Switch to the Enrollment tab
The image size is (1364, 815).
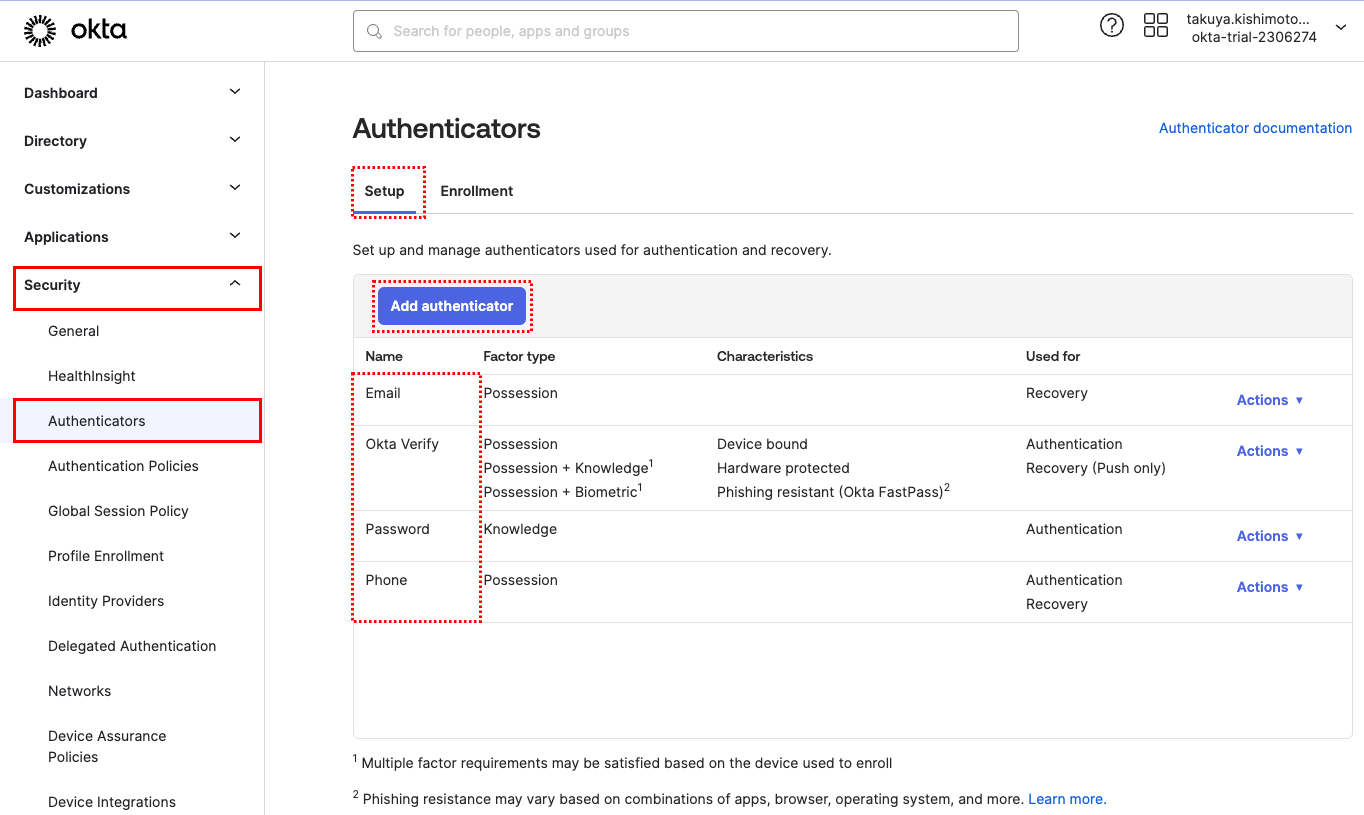477,191
